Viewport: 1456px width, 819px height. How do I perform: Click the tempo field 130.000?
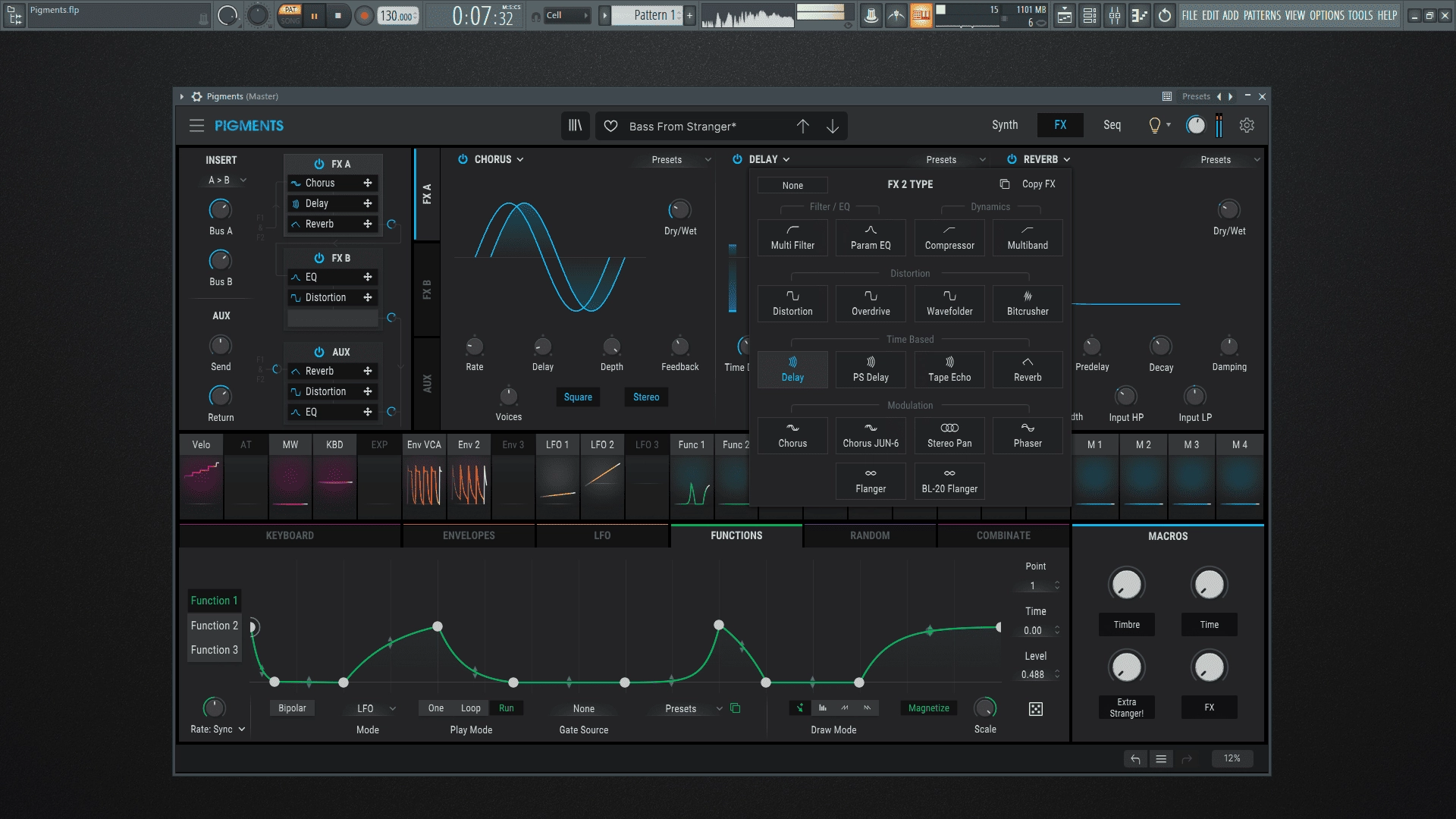(397, 16)
